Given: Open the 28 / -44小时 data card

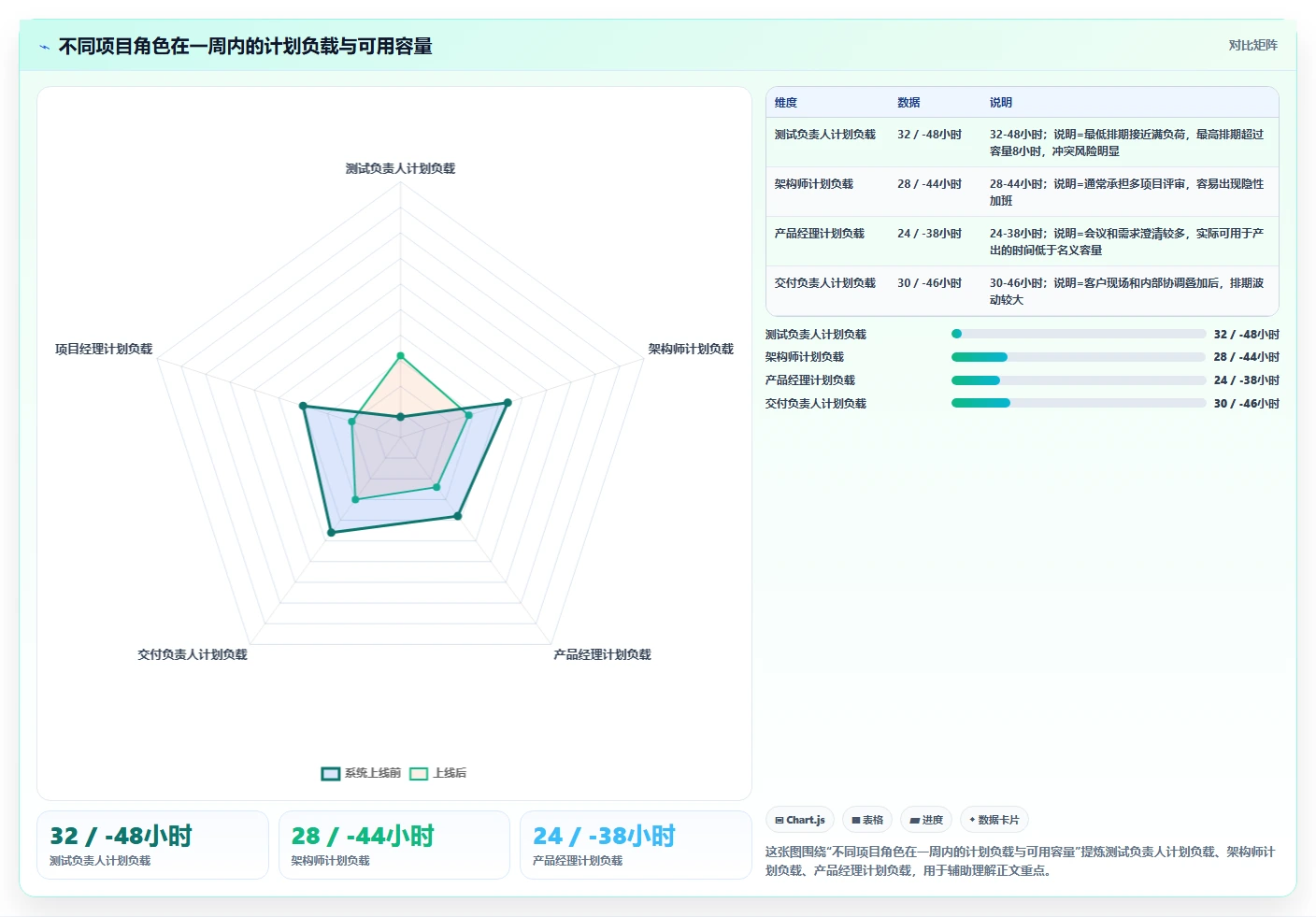Looking at the screenshot, I should [x=394, y=845].
